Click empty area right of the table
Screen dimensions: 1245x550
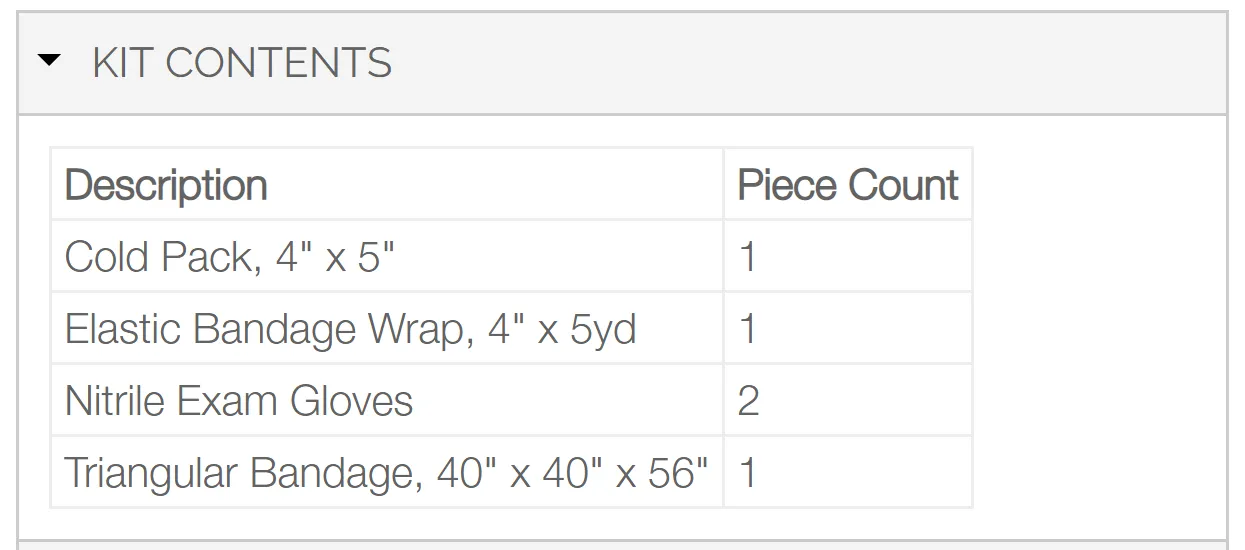click(1098, 330)
